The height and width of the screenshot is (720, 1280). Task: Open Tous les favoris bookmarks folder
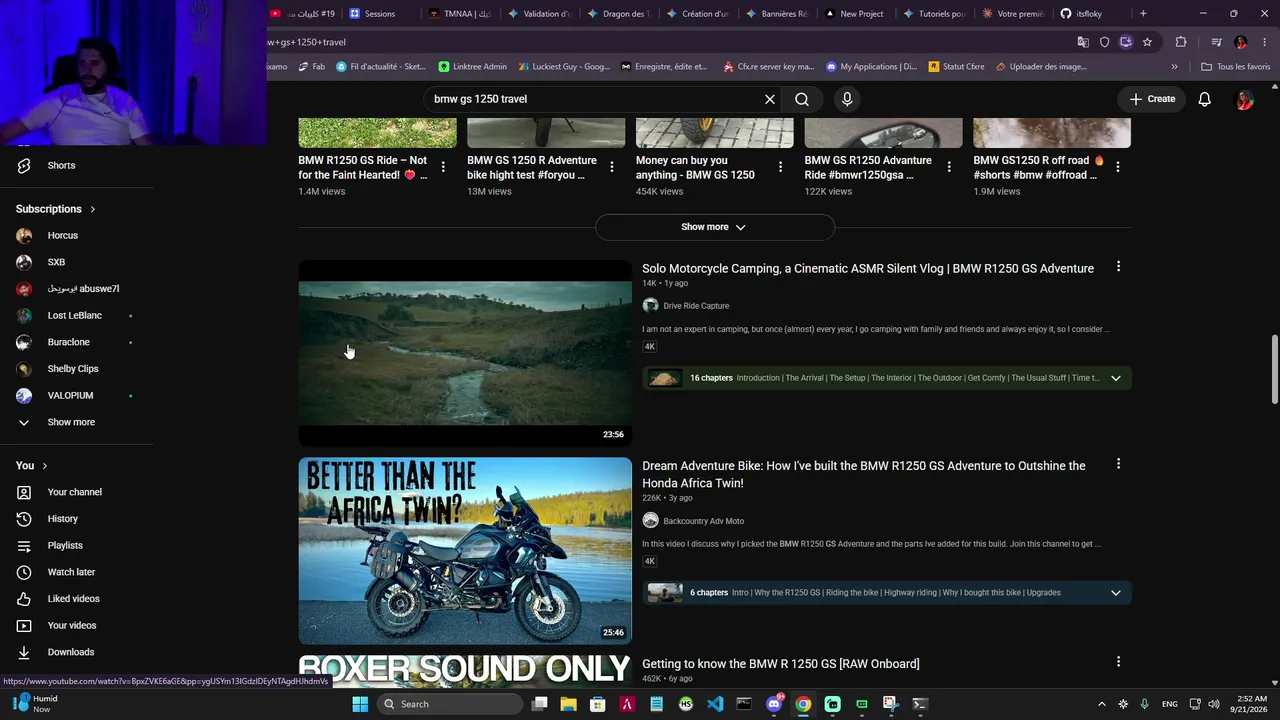coord(1235,67)
